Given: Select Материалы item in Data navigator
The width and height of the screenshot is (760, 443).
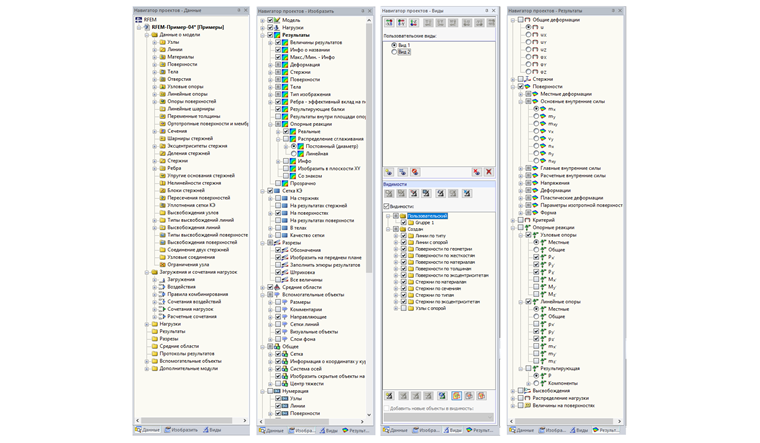Looking at the screenshot, I should coord(181,57).
